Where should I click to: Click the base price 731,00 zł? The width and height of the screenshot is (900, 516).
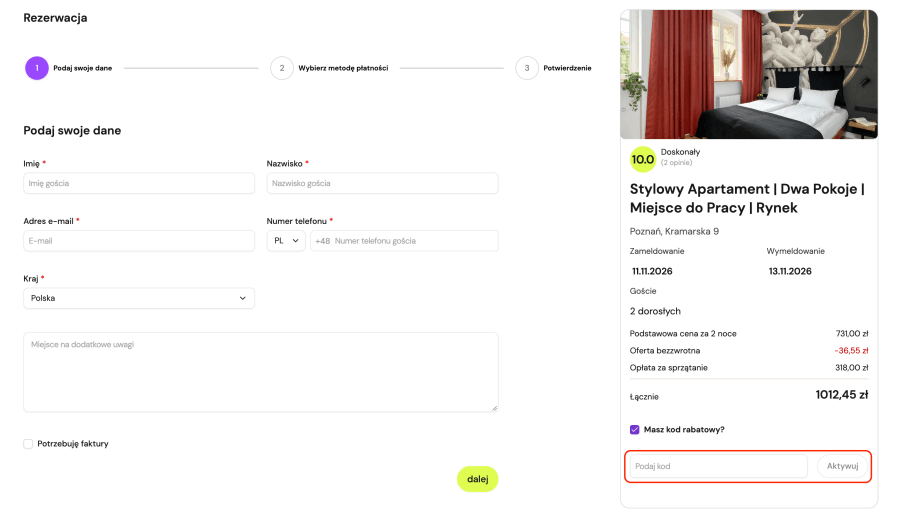click(x=852, y=333)
